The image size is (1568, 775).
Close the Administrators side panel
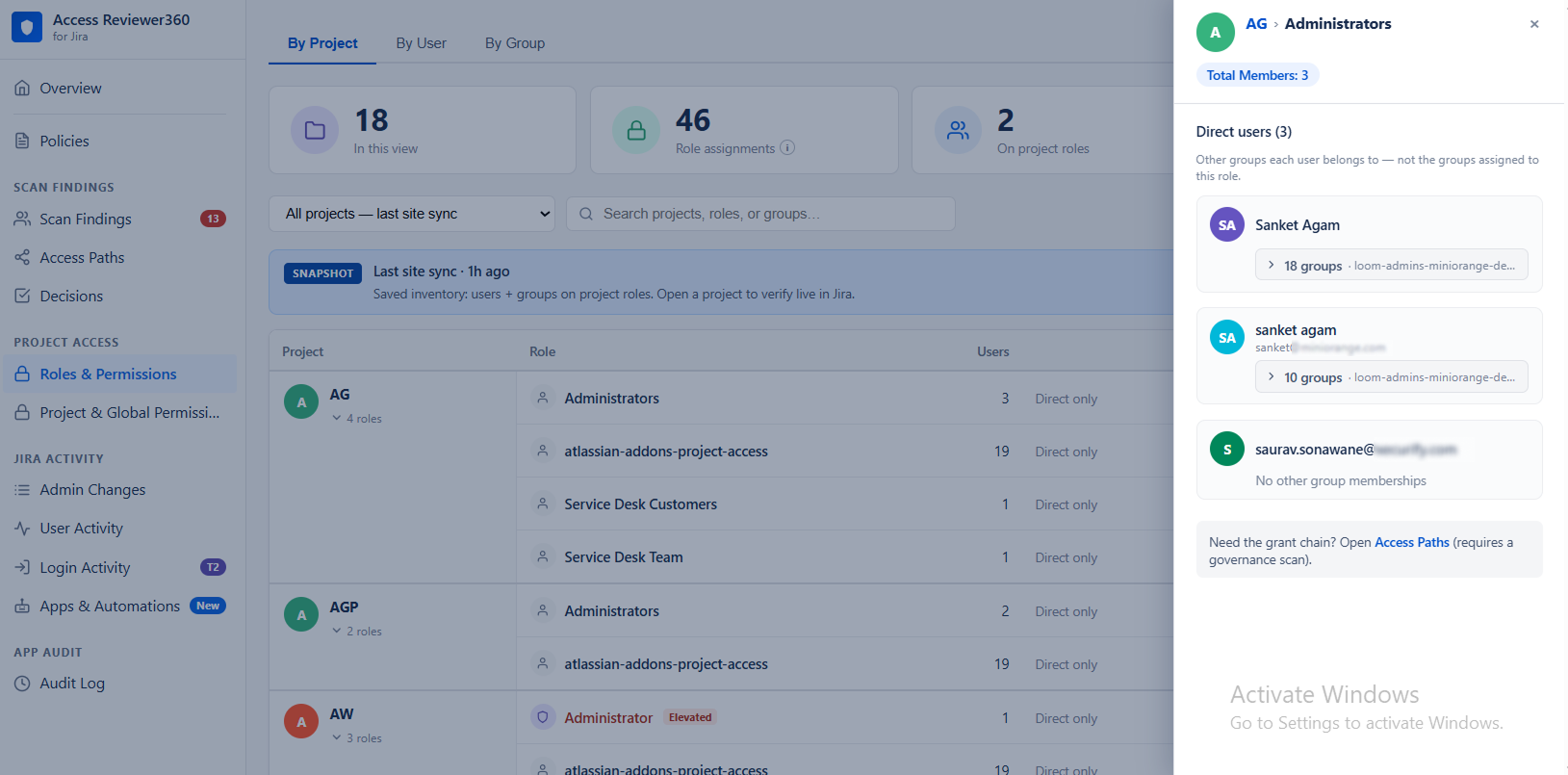pyautogui.click(x=1534, y=24)
